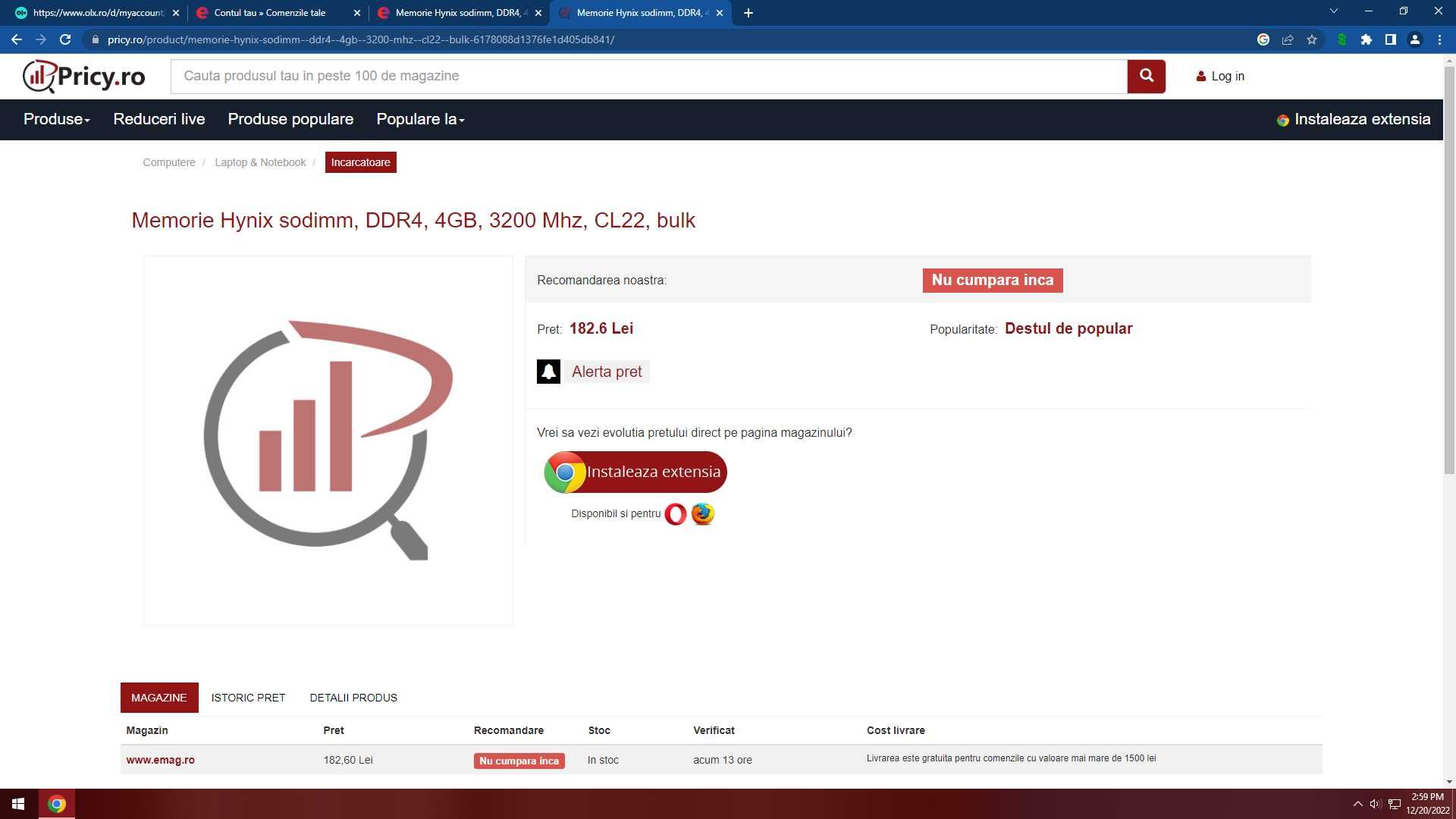Click the product search input field

pyautogui.click(x=649, y=76)
